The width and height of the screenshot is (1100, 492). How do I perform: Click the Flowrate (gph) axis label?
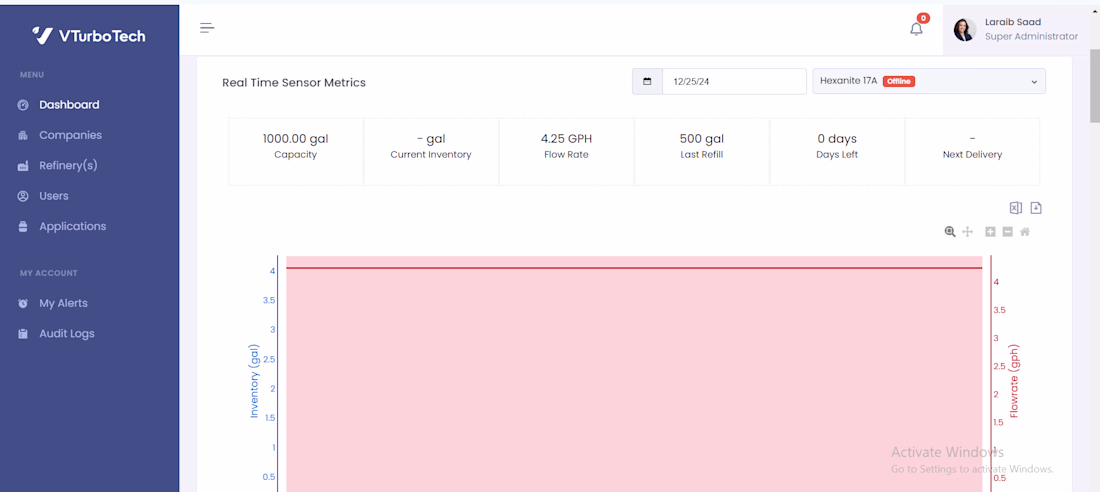coord(1014,381)
